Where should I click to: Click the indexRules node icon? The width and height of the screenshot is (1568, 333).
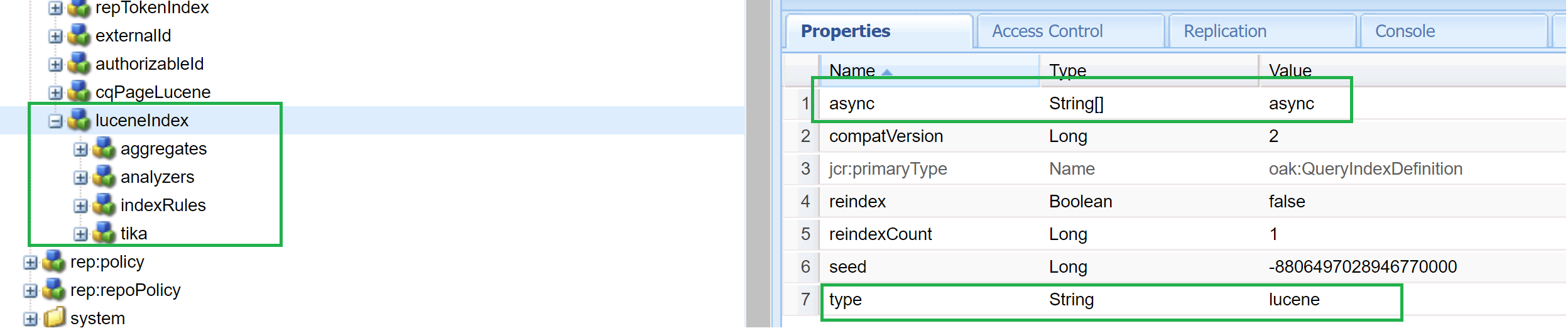coord(104,205)
